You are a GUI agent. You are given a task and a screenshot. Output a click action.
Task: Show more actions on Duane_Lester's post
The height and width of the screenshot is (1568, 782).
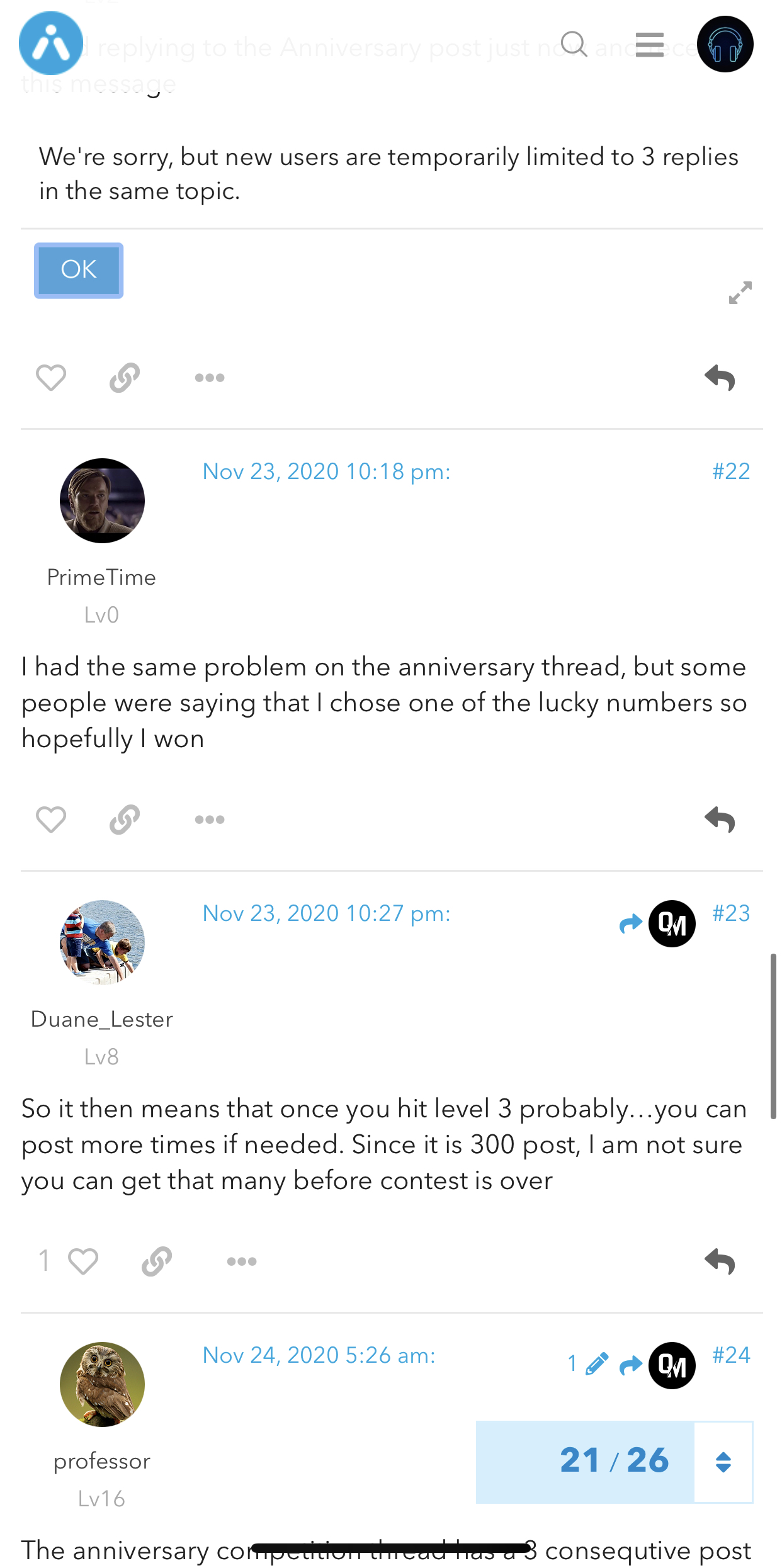coord(242,1261)
